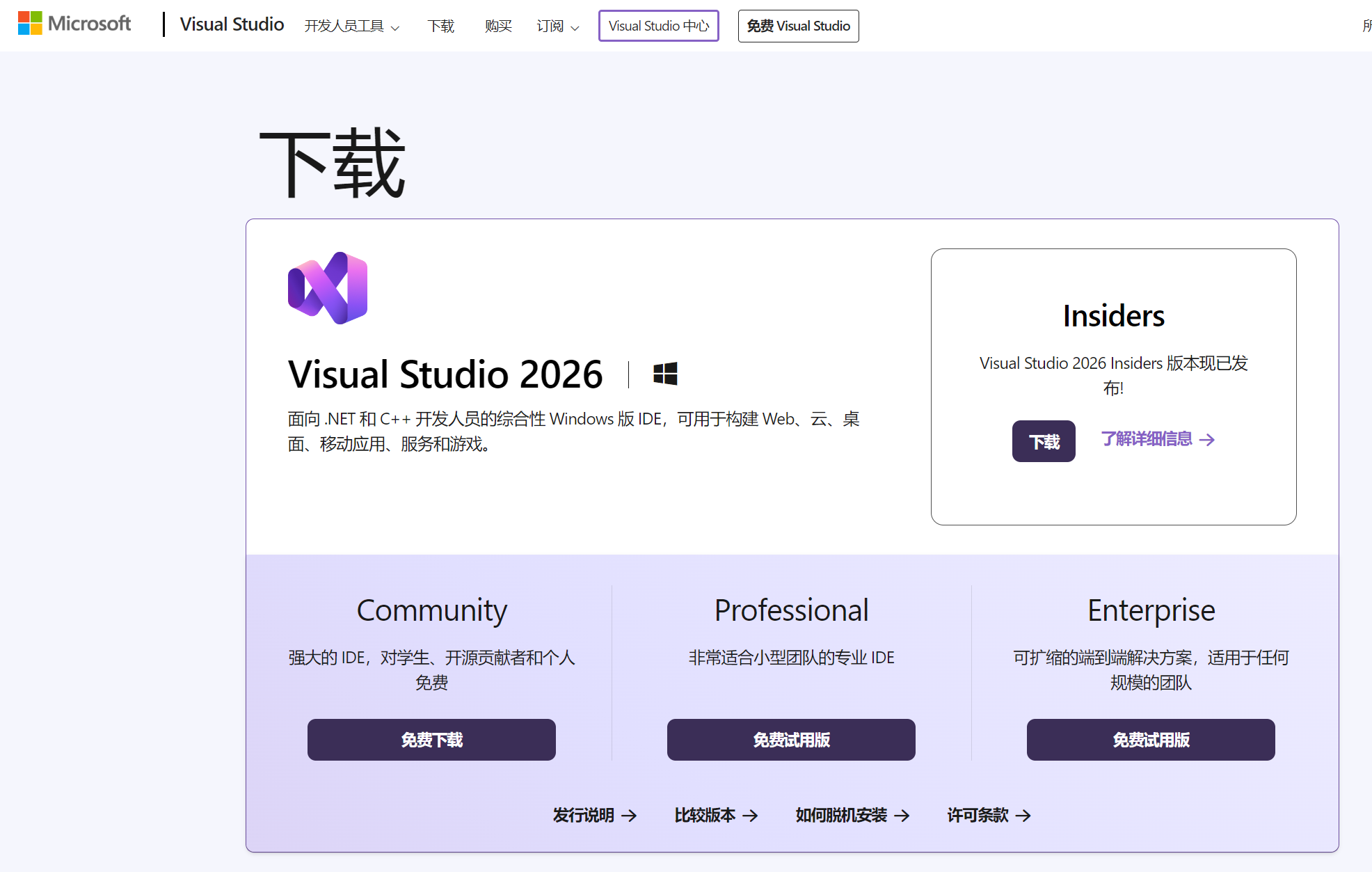The height and width of the screenshot is (872, 1372).
Task: Open the 下载 navigation item
Action: [440, 26]
